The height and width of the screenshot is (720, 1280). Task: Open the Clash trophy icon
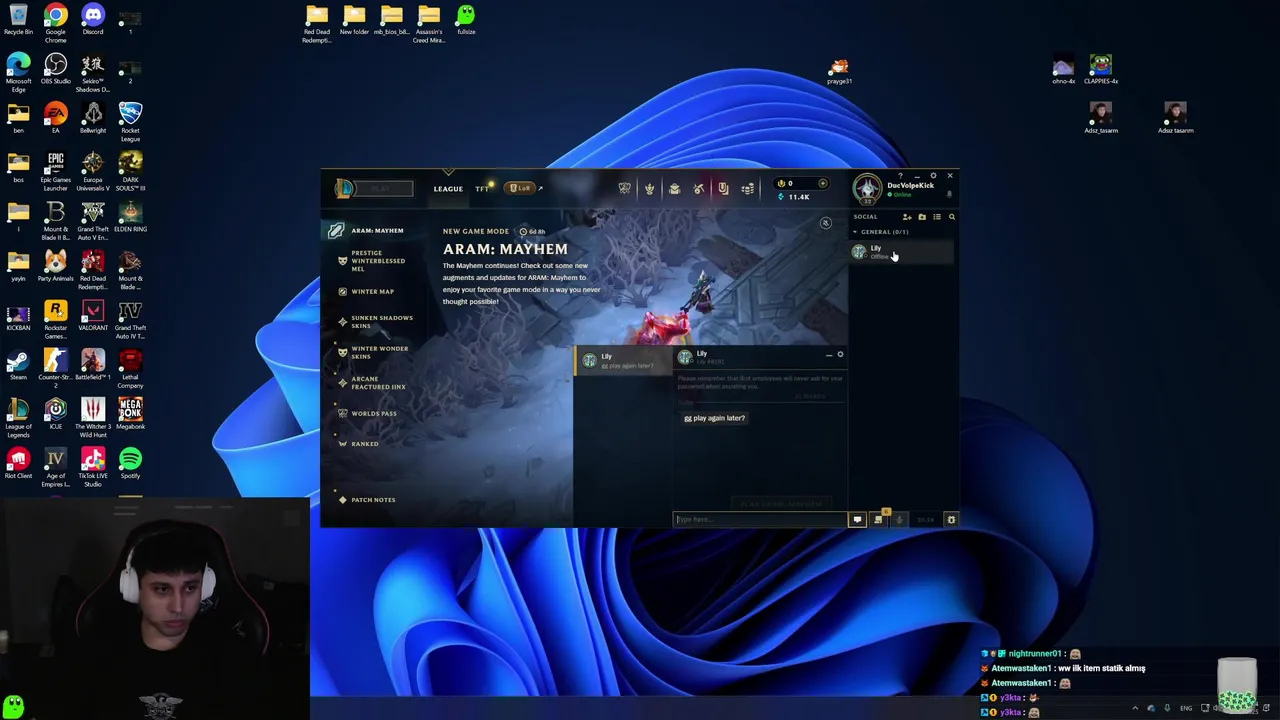(625, 188)
